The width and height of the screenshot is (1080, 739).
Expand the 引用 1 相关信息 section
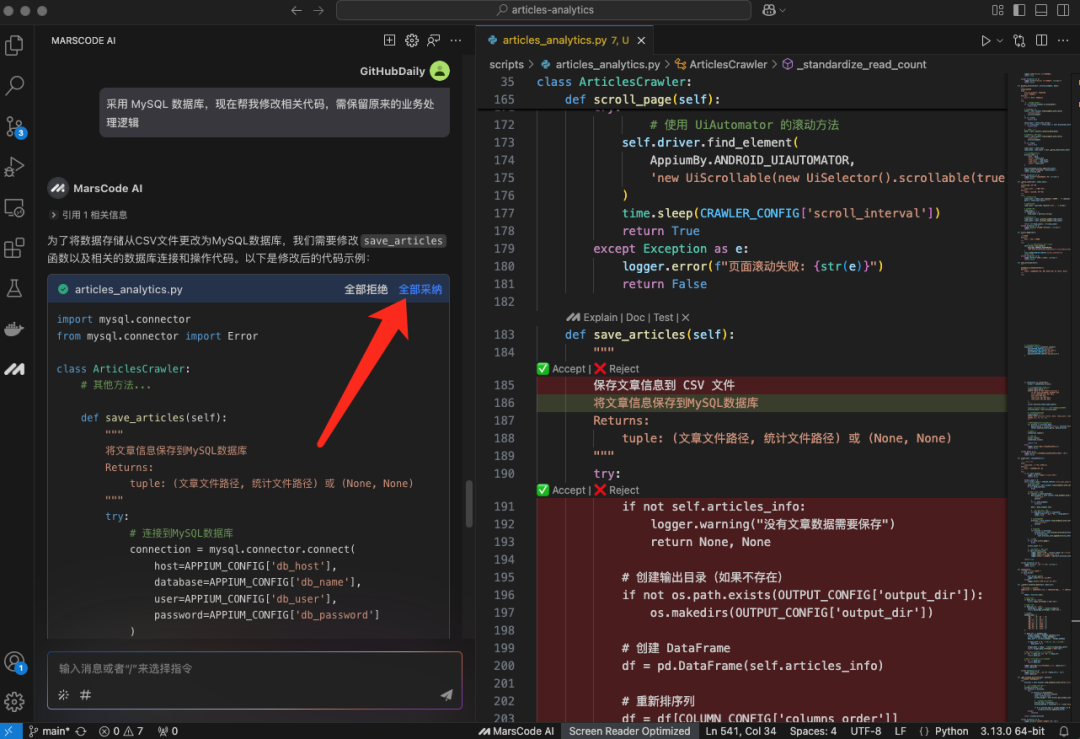(x=89, y=215)
